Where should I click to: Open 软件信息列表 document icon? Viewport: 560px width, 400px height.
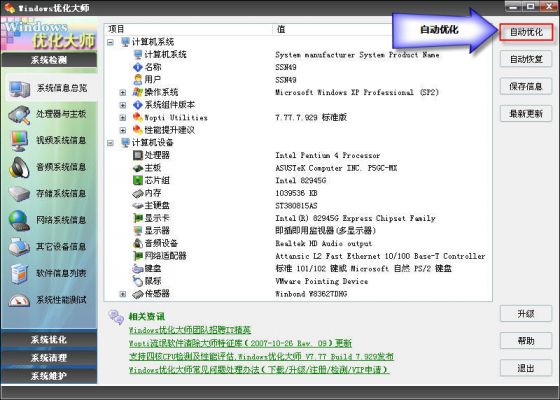[x=19, y=274]
